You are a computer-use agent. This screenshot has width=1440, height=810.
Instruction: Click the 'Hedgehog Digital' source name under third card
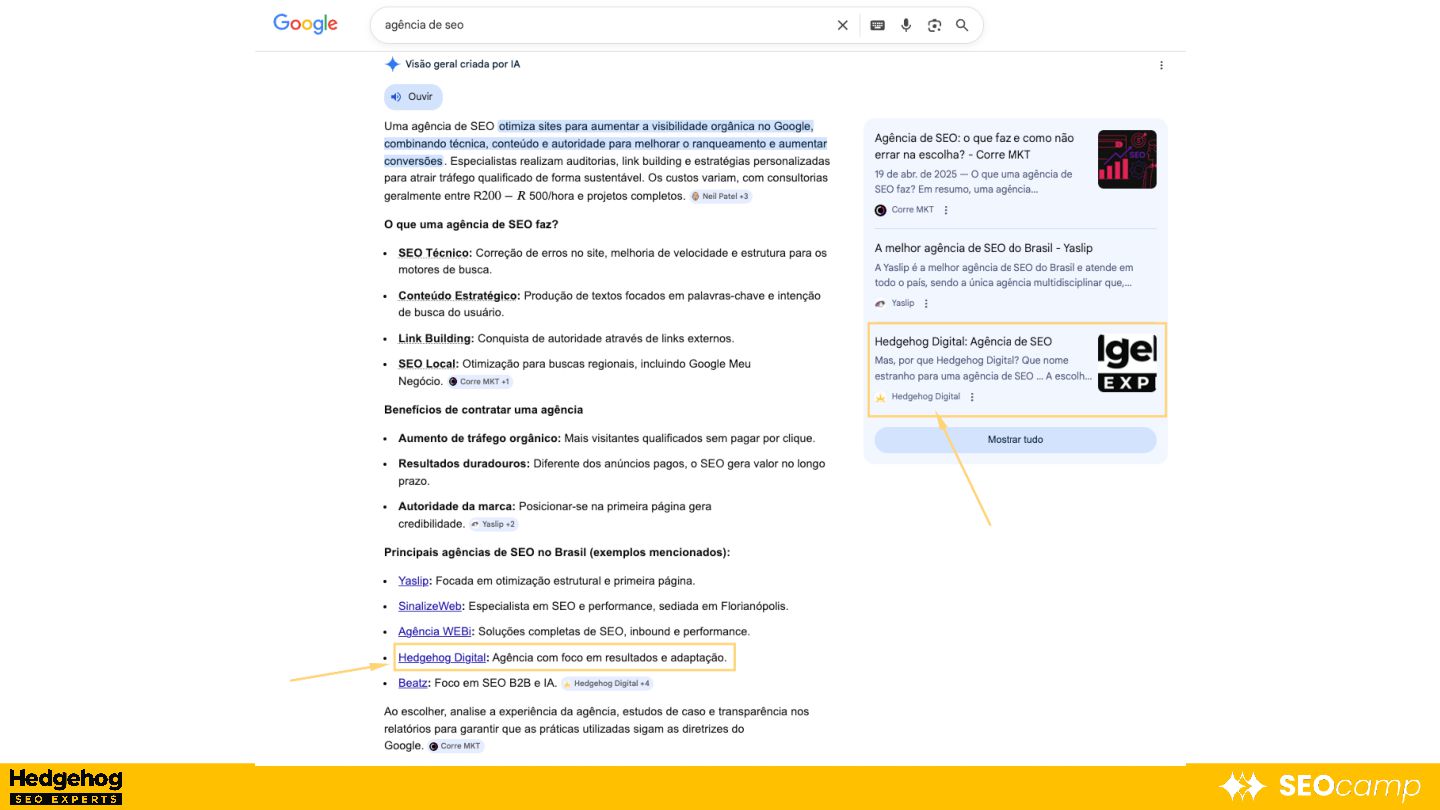[925, 397]
